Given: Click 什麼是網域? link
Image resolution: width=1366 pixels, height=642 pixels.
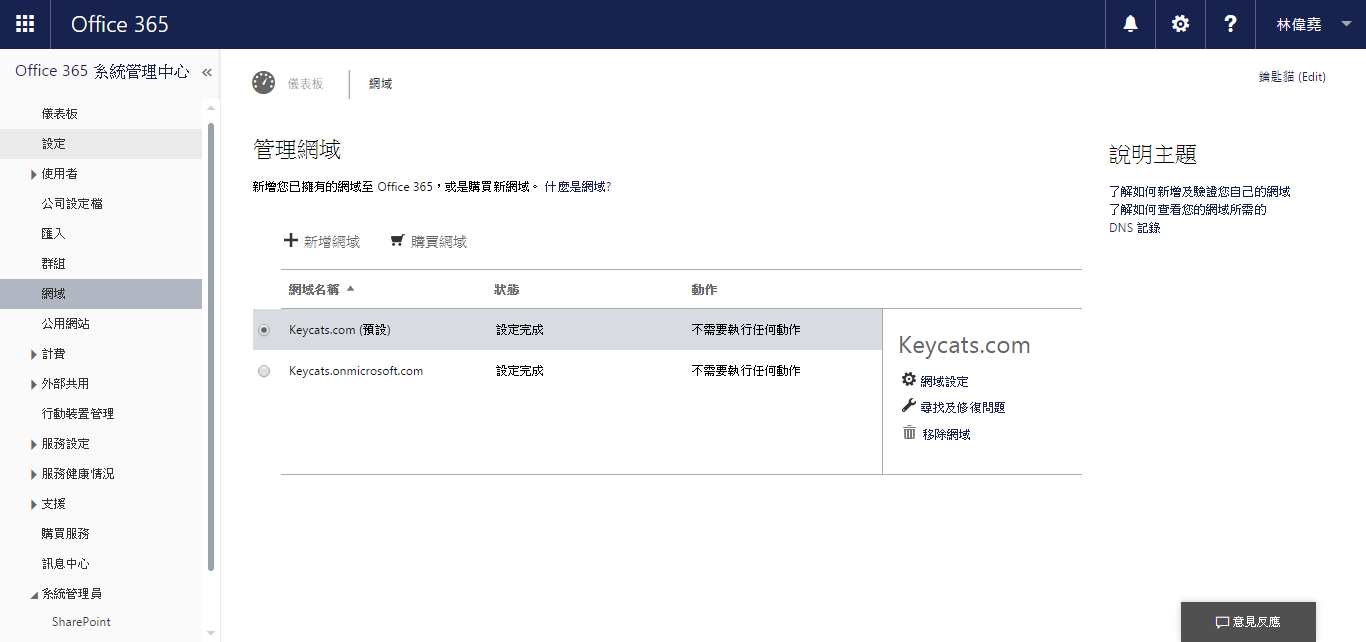Looking at the screenshot, I should (x=578, y=187).
